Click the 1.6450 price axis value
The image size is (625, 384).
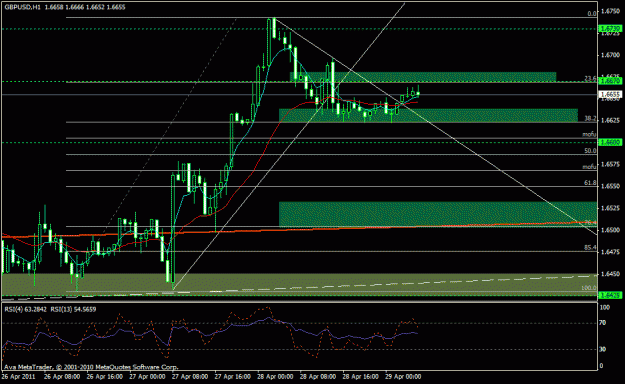click(610, 274)
